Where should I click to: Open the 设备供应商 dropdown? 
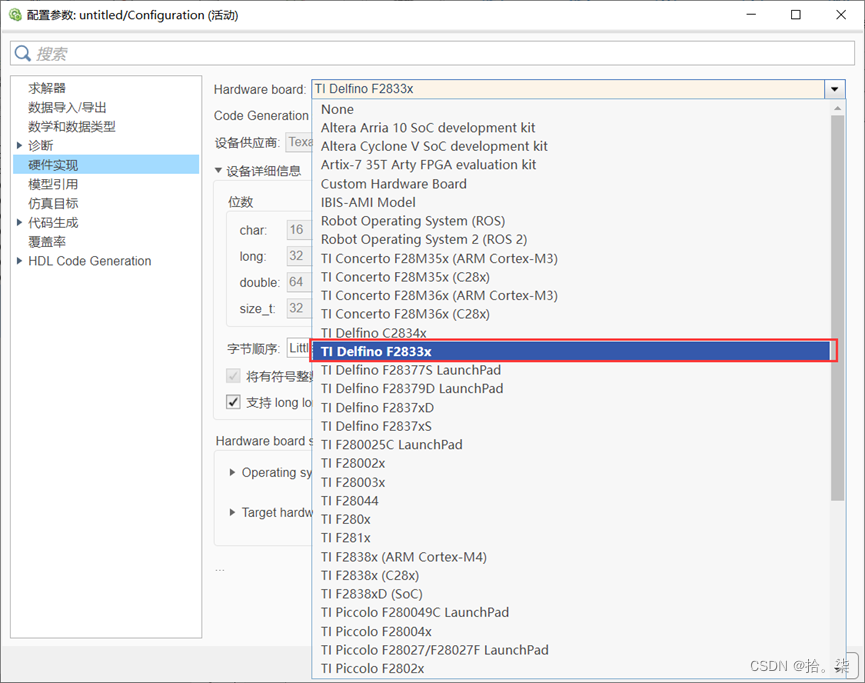click(x=299, y=142)
